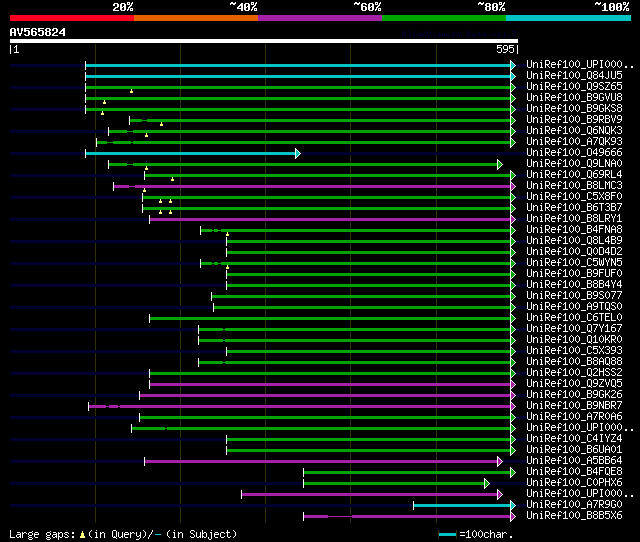Select the UniRef100_C4IYZ4 label
This screenshot has width=640, height=542.
point(574,439)
